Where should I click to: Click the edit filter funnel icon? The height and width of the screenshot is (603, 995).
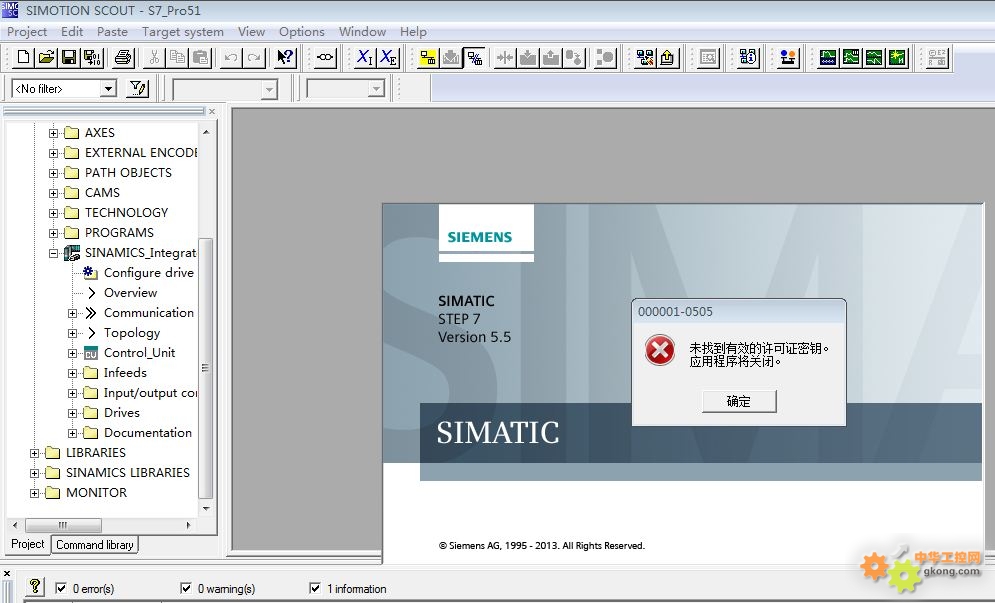click(137, 89)
